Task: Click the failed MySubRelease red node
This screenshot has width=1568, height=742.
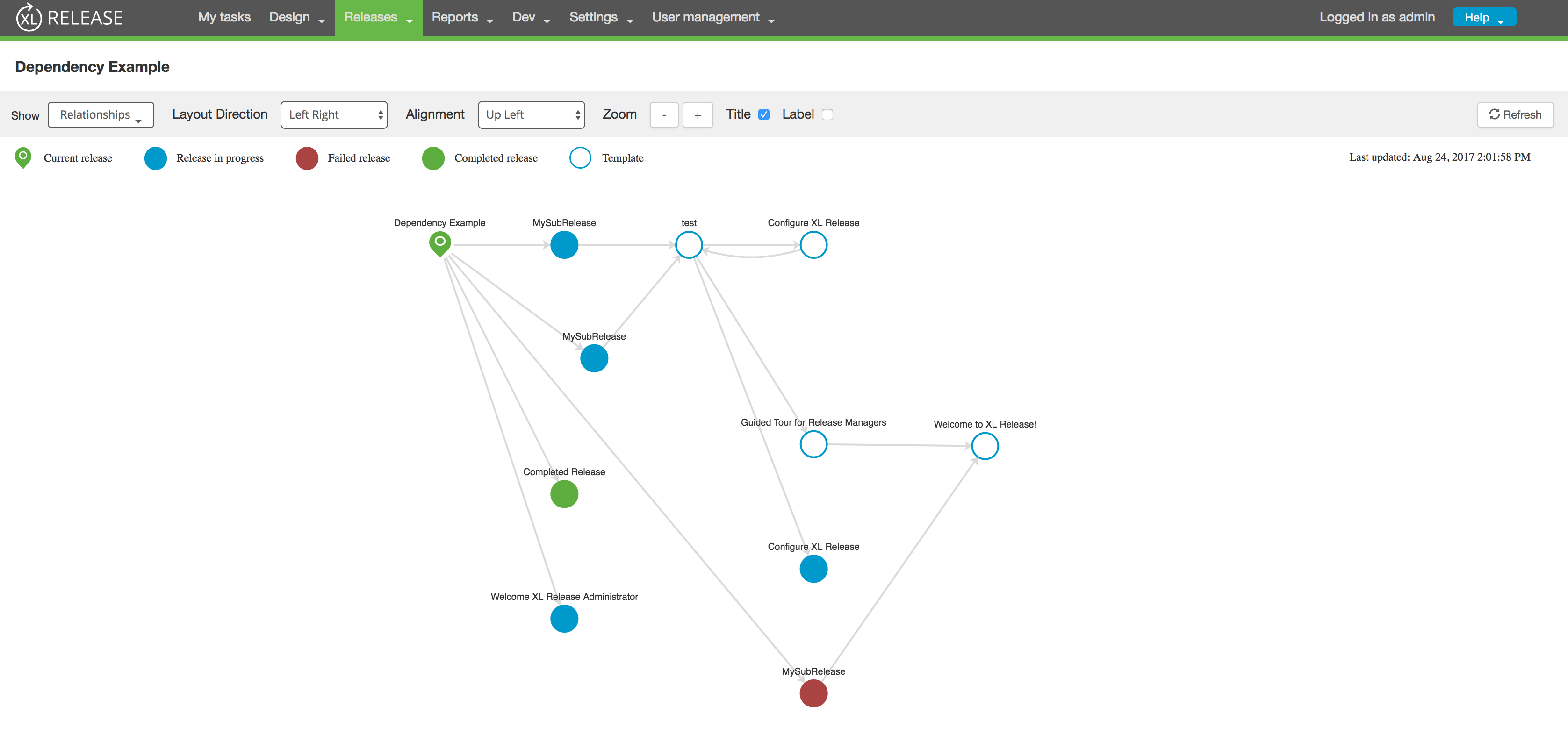Action: tap(813, 693)
